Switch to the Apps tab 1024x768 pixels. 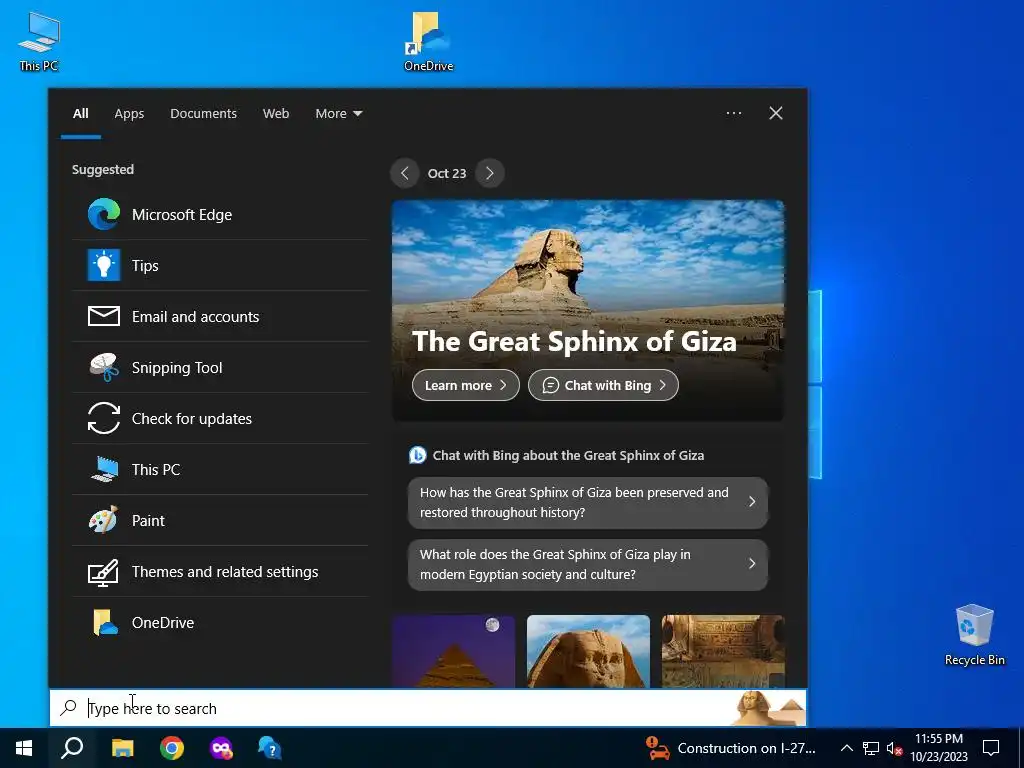click(x=129, y=114)
